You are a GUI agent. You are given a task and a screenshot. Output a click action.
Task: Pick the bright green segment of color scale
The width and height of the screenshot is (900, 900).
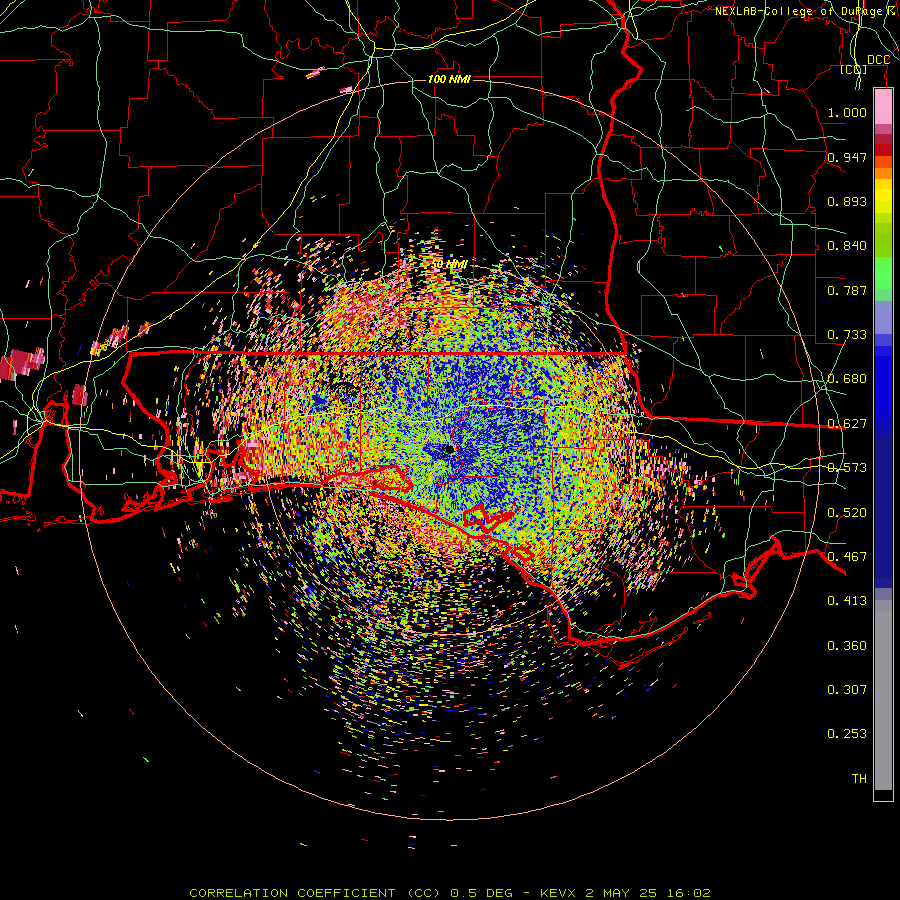(883, 273)
